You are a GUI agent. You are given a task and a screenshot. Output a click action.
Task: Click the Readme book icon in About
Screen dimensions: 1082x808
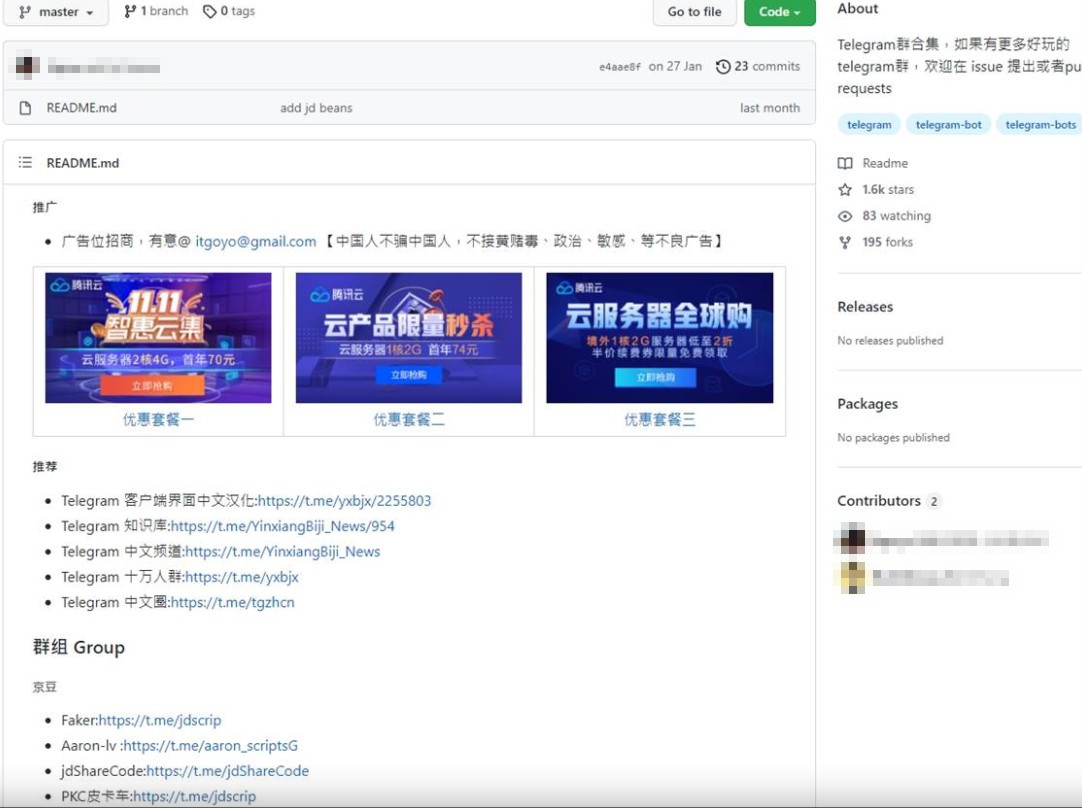845,163
